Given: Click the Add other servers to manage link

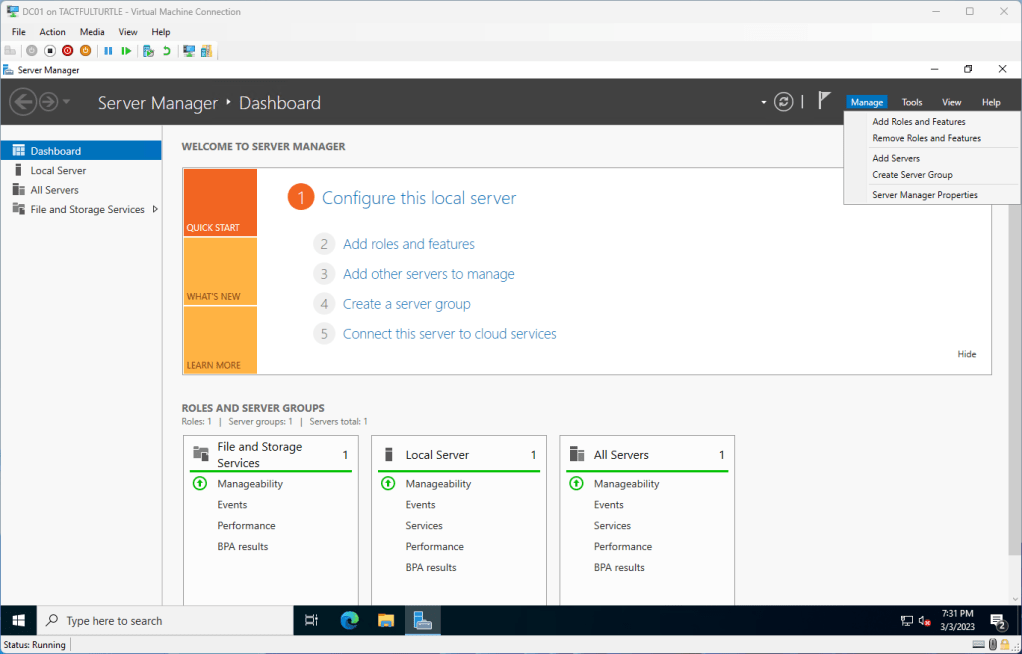Looking at the screenshot, I should tap(428, 274).
